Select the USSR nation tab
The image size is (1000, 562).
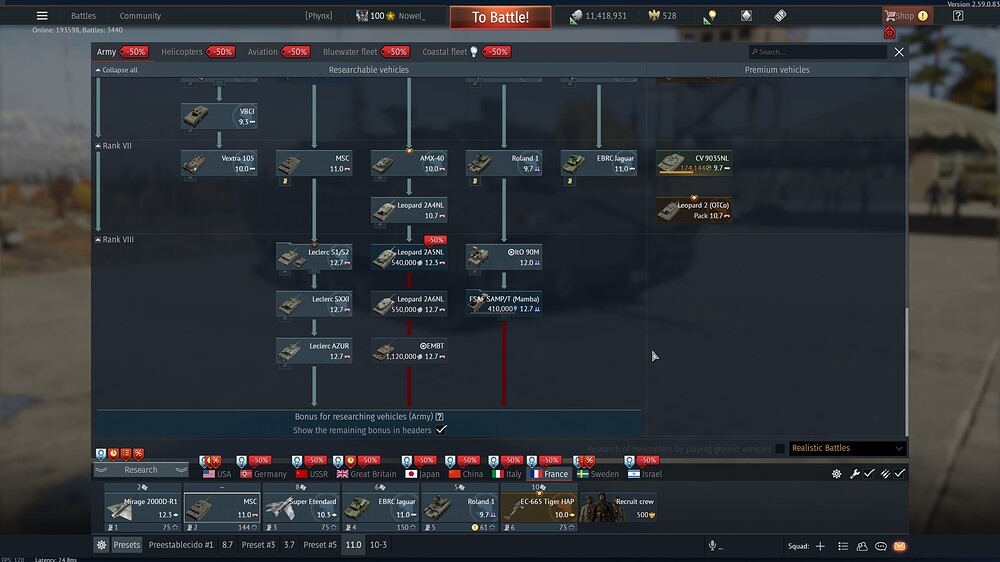point(311,474)
